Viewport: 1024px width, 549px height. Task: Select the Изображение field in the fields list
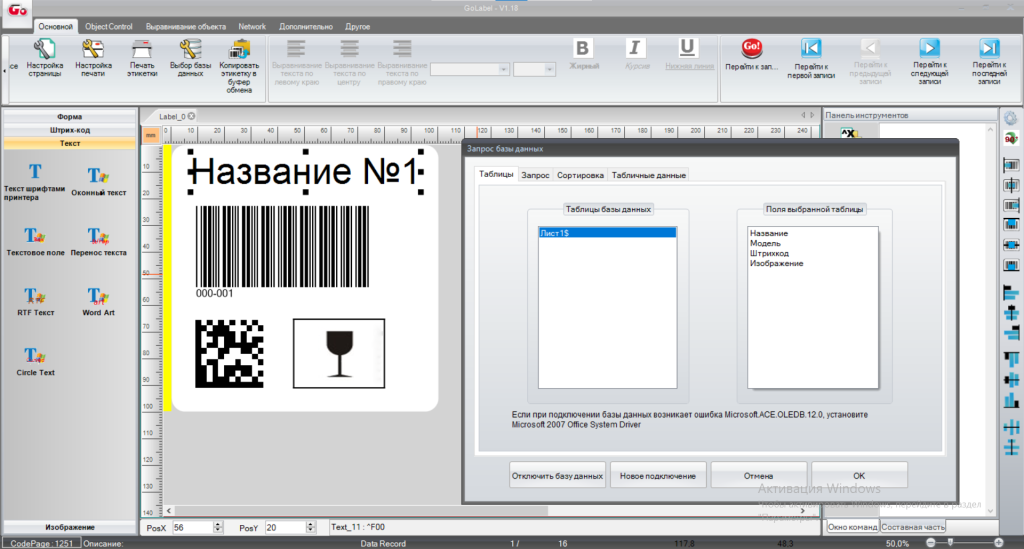coord(776,263)
